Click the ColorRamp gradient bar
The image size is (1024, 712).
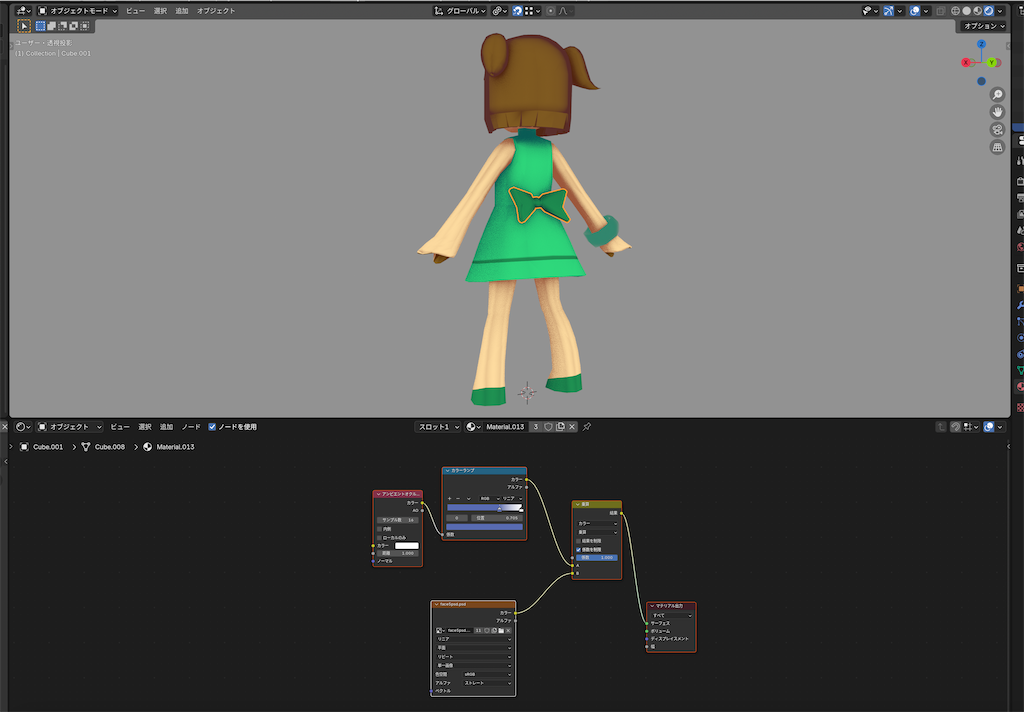(485, 507)
